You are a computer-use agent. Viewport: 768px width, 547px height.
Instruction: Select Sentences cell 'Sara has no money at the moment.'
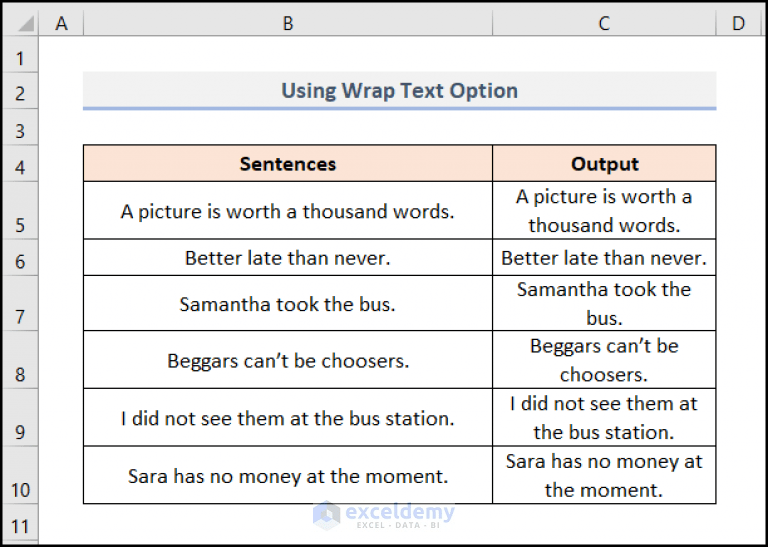point(288,475)
